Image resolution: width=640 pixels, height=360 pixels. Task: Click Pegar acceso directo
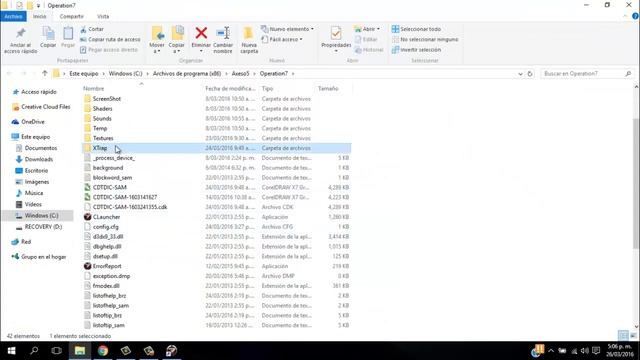[109, 50]
